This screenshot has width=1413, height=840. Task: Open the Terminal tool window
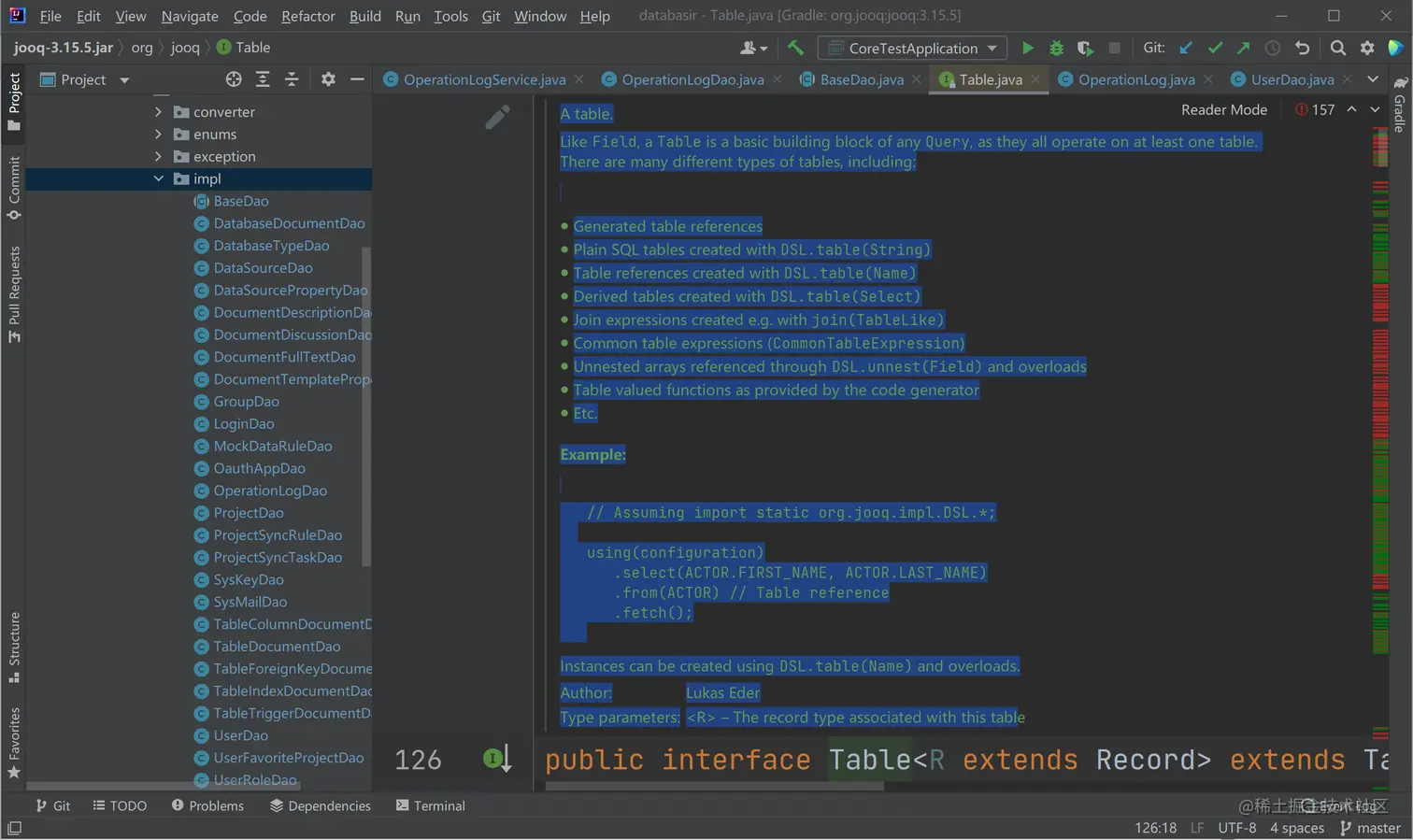(x=430, y=805)
